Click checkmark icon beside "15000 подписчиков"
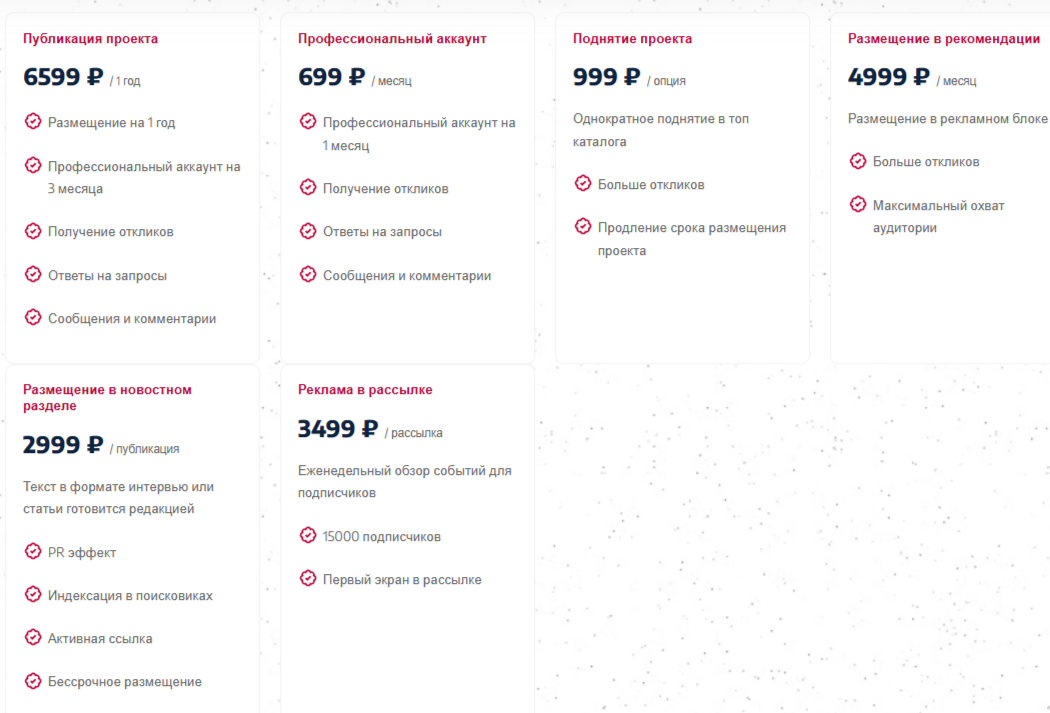The image size is (1050, 713). click(x=308, y=536)
